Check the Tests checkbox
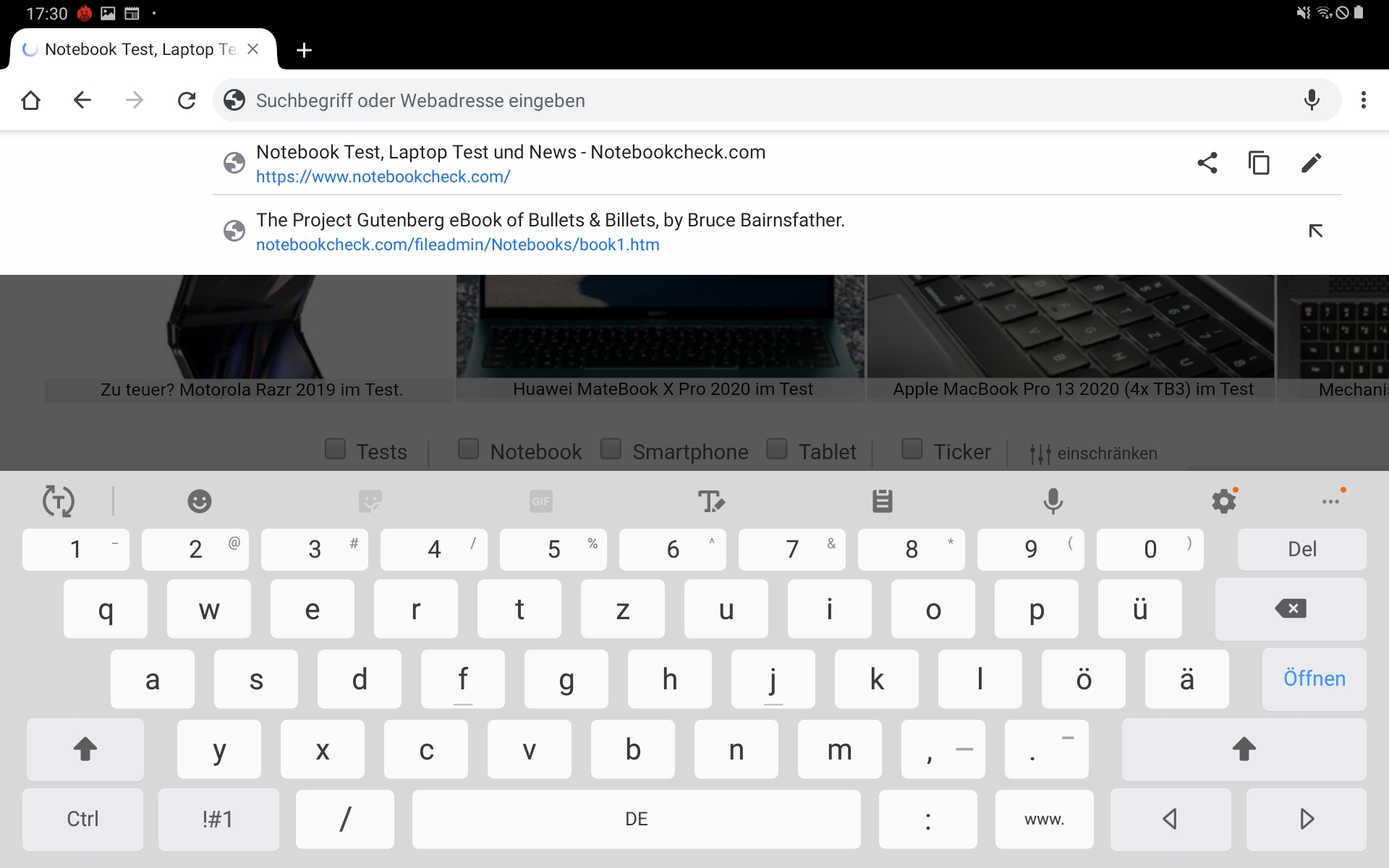The width and height of the screenshot is (1389, 868). pyautogui.click(x=335, y=449)
